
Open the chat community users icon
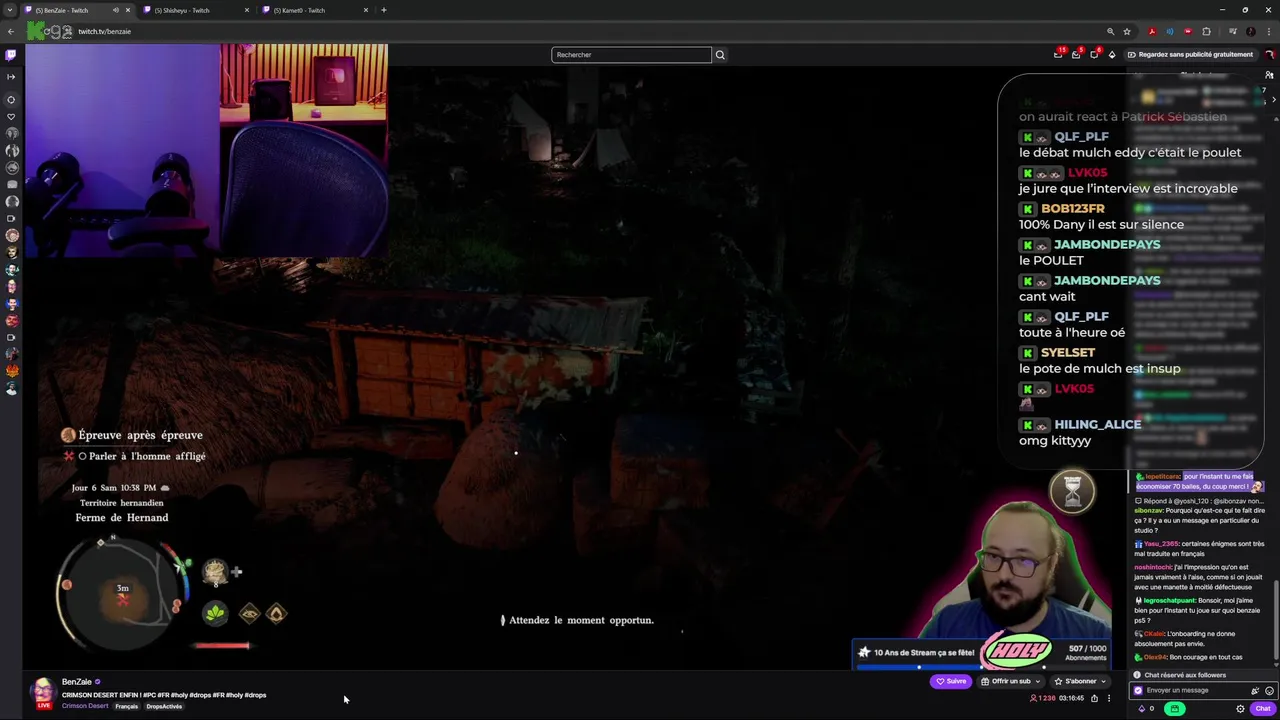coord(1270,76)
